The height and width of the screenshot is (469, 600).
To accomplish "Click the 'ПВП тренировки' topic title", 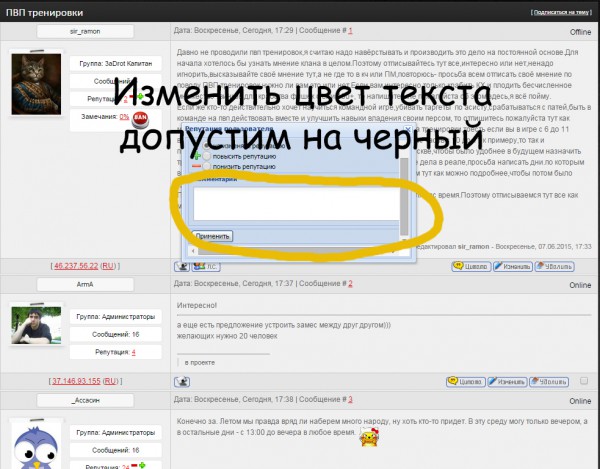I will pyautogui.click(x=44, y=13).
